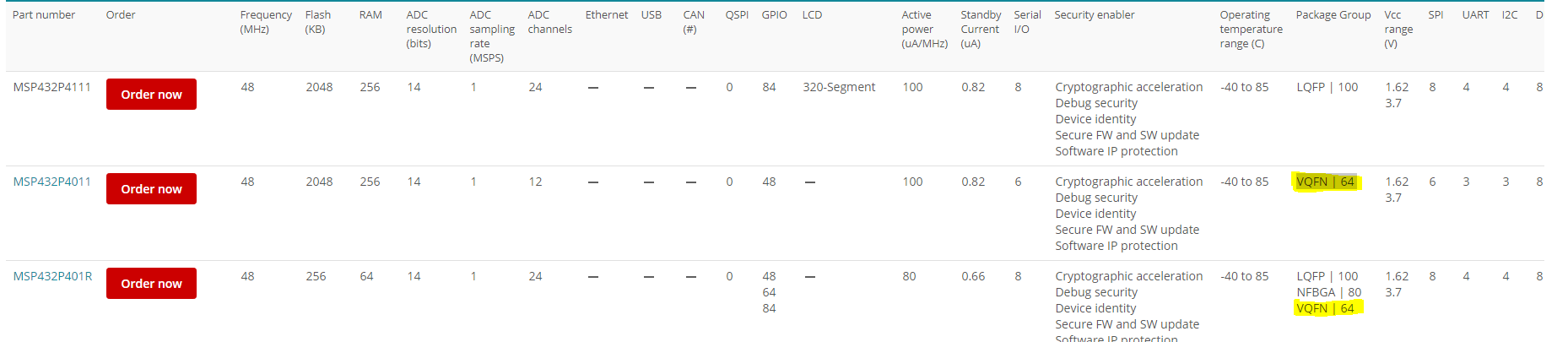This screenshot has height=342, width=1568.
Task: Click the Frequency (MHz) column header
Action: click(x=265, y=22)
